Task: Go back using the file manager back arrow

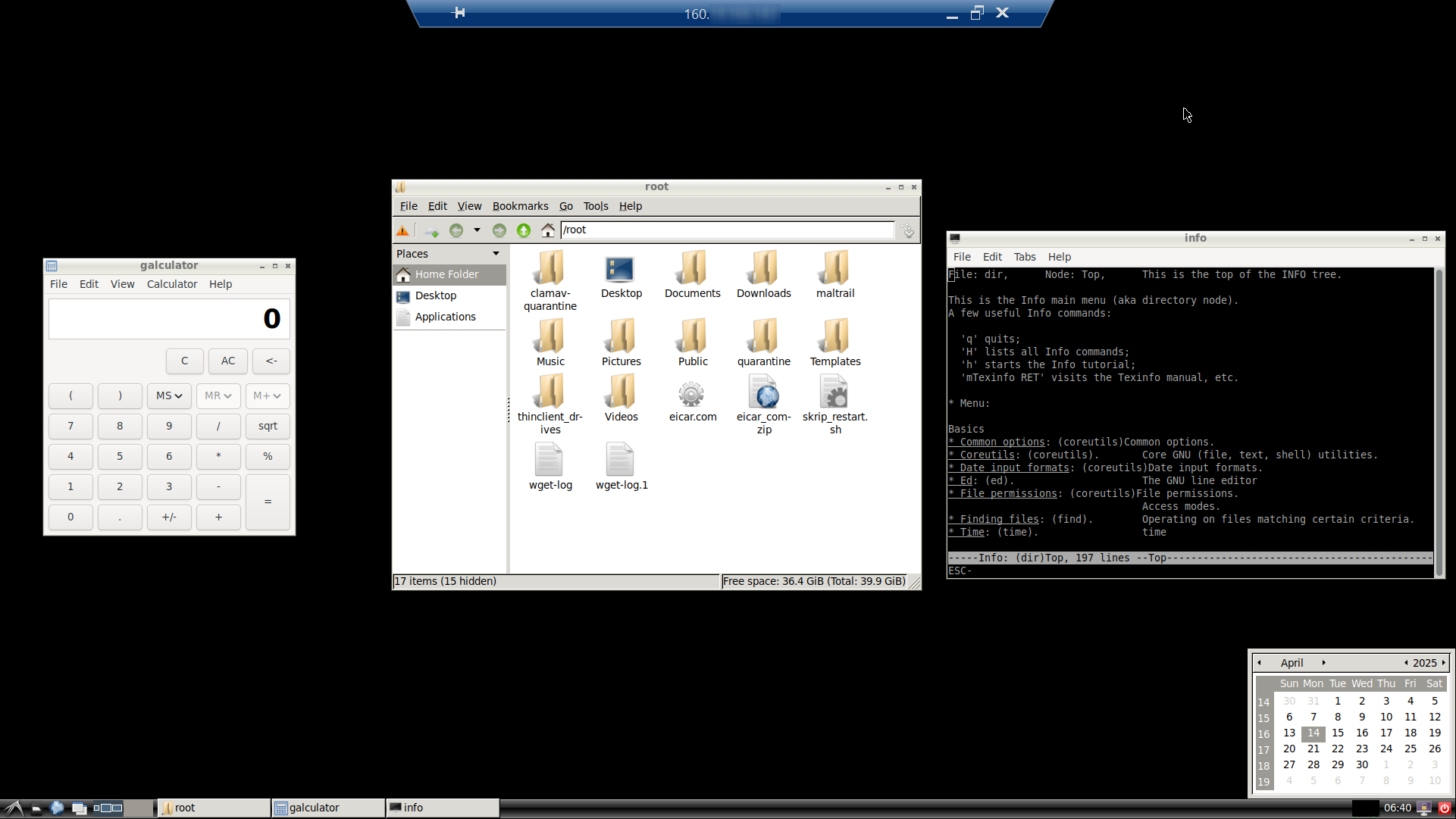Action: coord(456,230)
